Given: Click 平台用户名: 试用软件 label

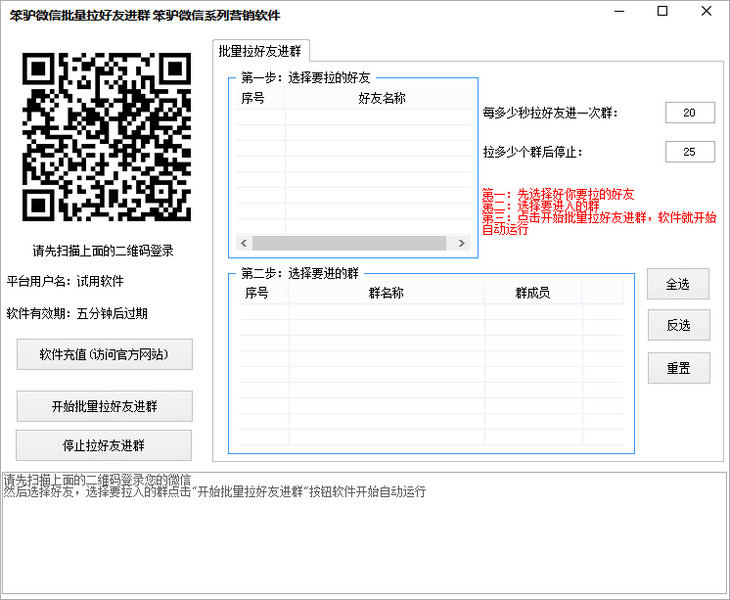Looking at the screenshot, I should [65, 281].
